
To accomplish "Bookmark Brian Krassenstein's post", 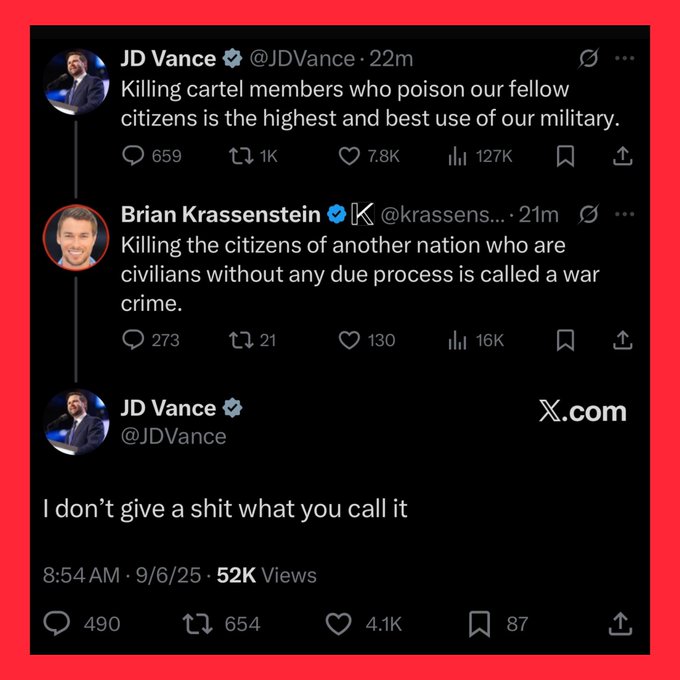I will [566, 340].
